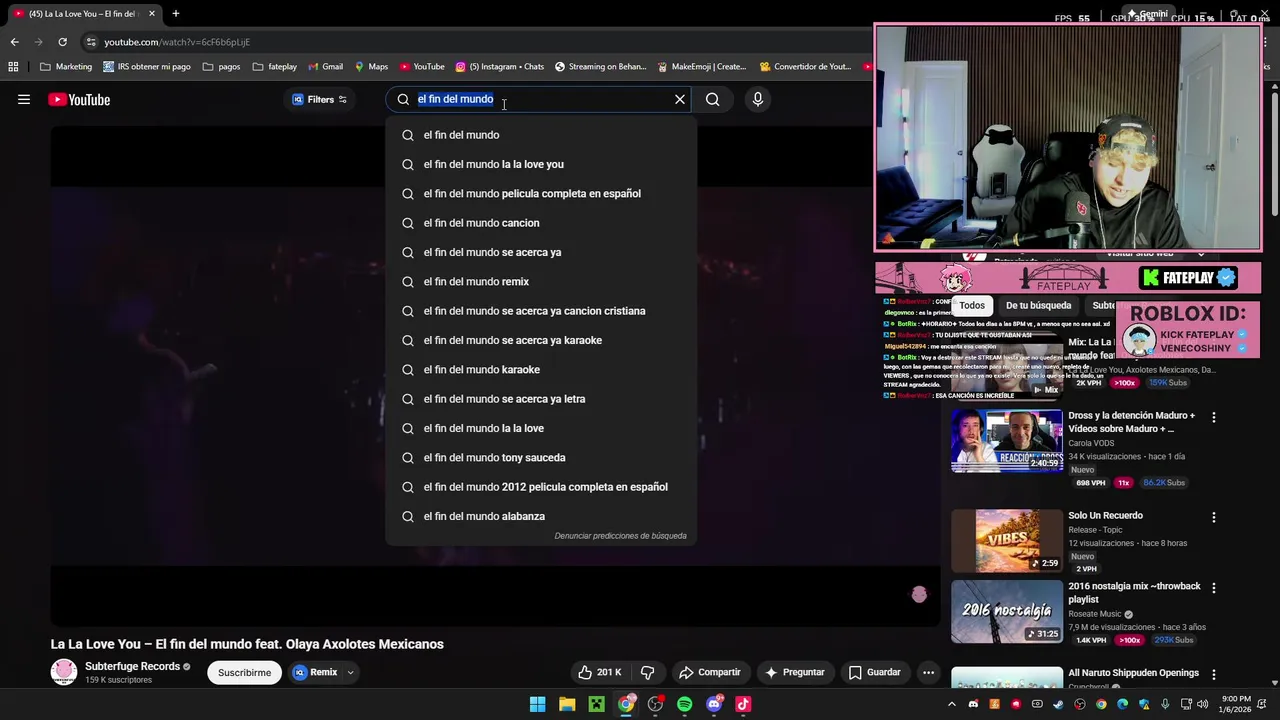Save video with the Guardar button
Viewport: 1280px width, 720px height.
click(x=874, y=673)
